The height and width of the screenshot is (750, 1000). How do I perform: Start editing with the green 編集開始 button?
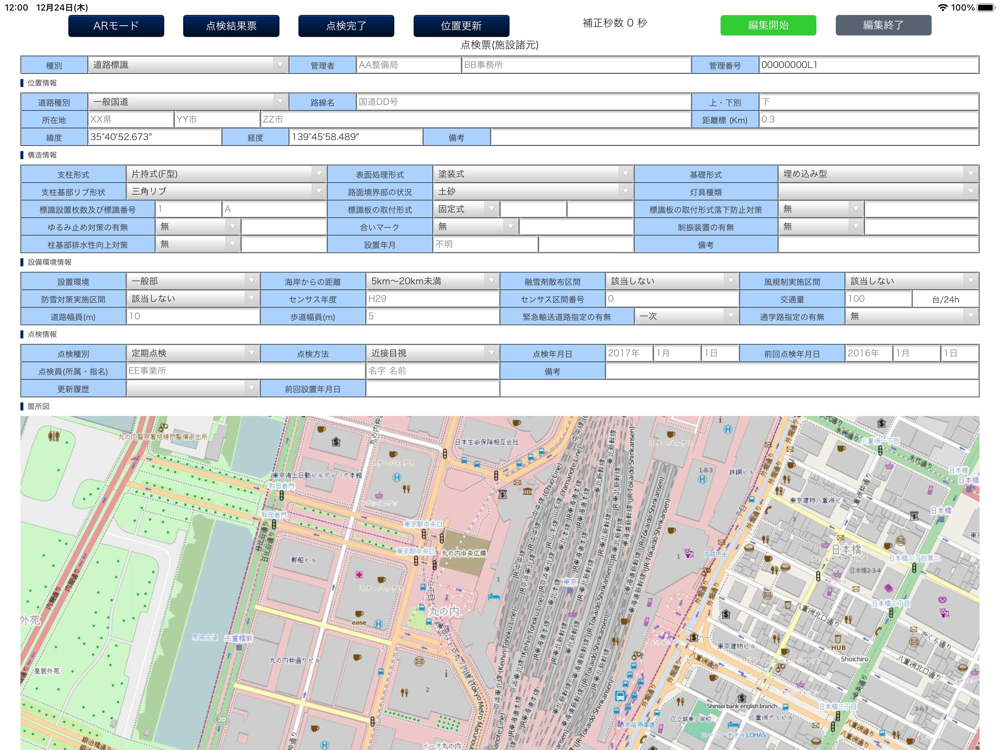tap(767, 26)
